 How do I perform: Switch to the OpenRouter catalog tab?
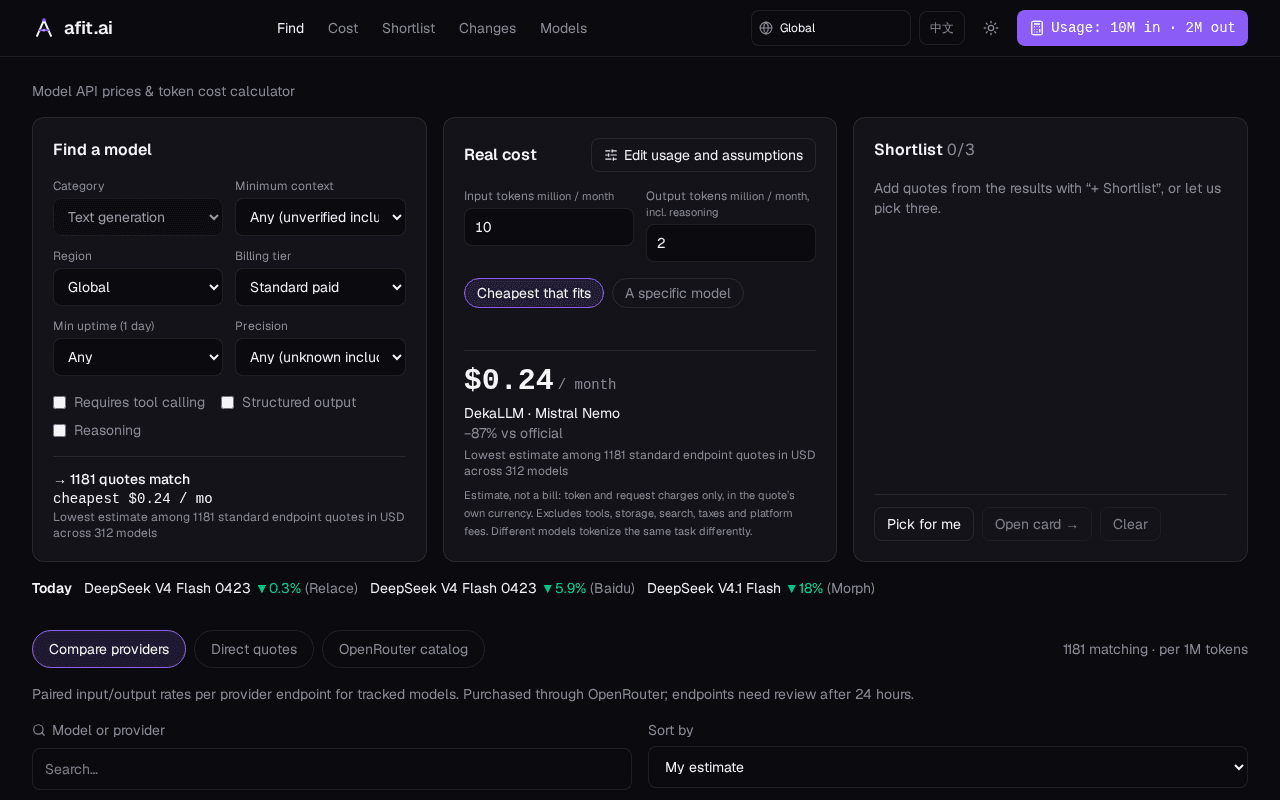click(x=403, y=649)
